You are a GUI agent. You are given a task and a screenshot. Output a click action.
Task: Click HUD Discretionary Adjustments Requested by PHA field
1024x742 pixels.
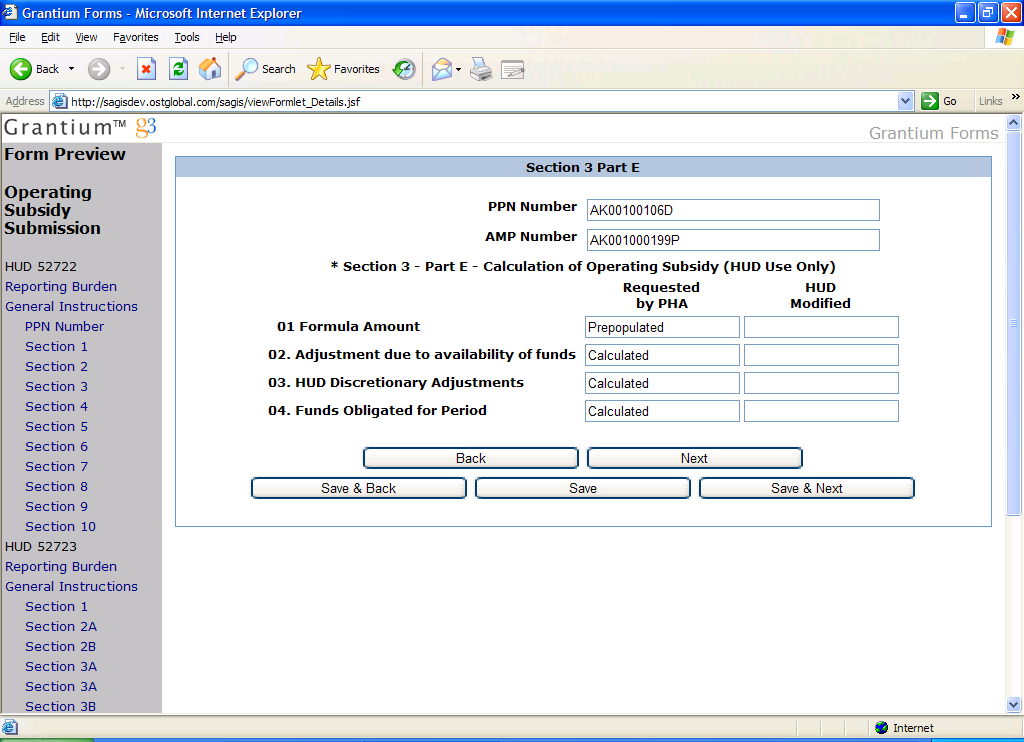pos(662,383)
